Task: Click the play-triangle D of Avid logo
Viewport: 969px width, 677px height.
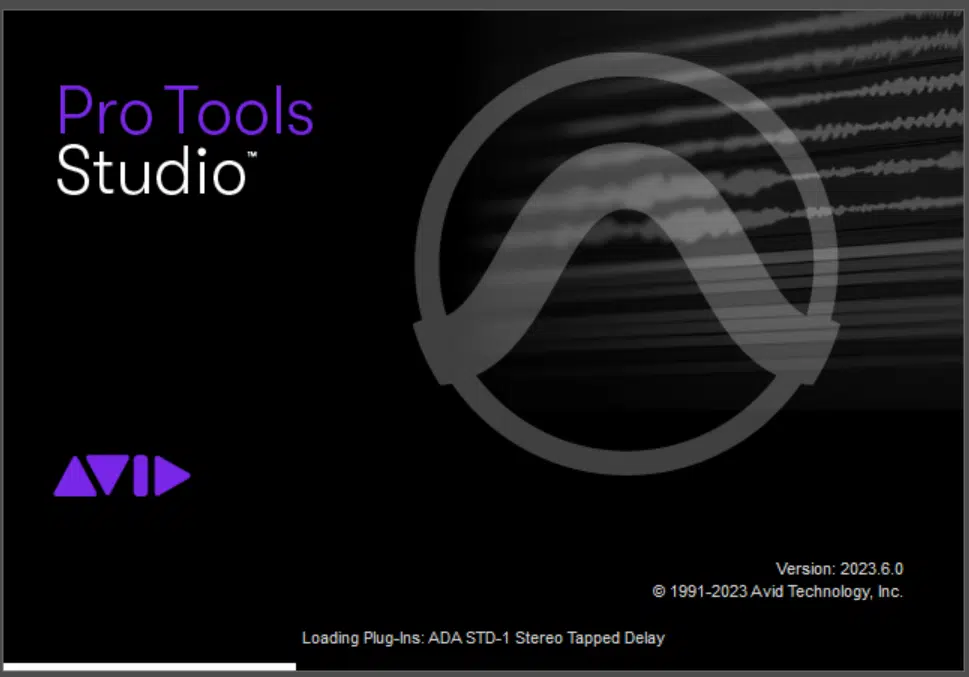Action: pos(172,477)
